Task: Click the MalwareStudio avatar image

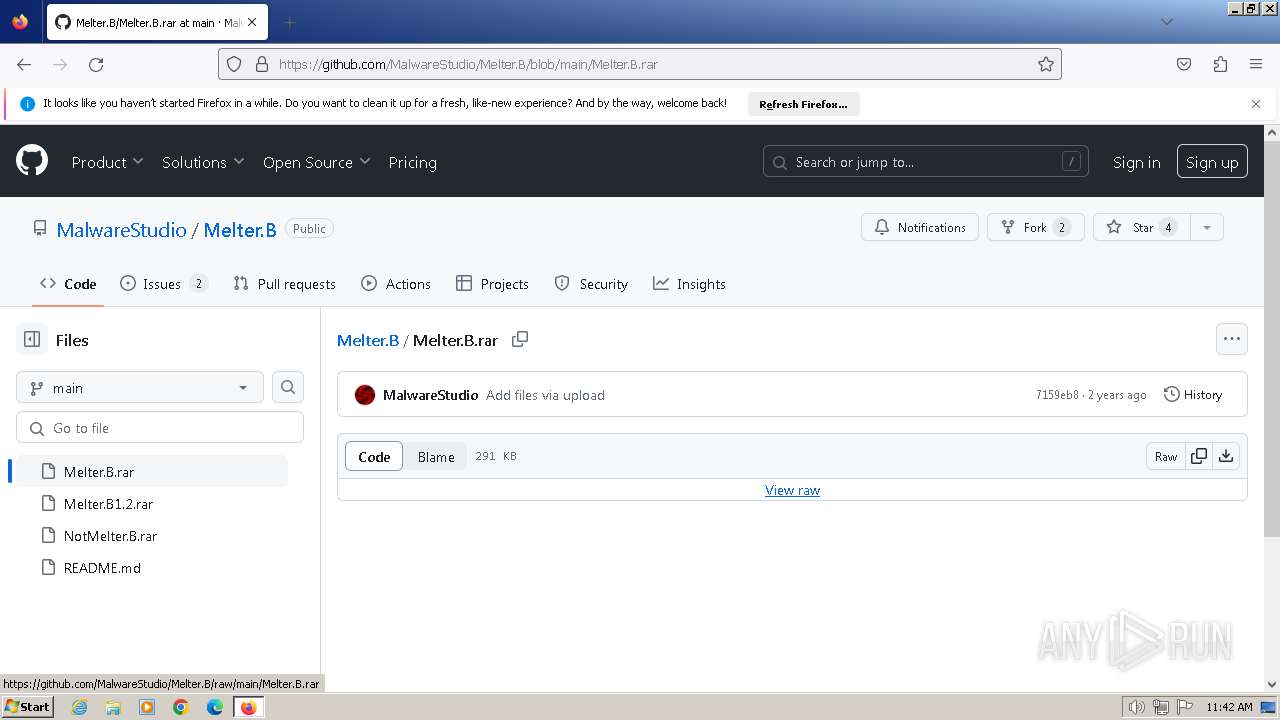Action: point(365,395)
